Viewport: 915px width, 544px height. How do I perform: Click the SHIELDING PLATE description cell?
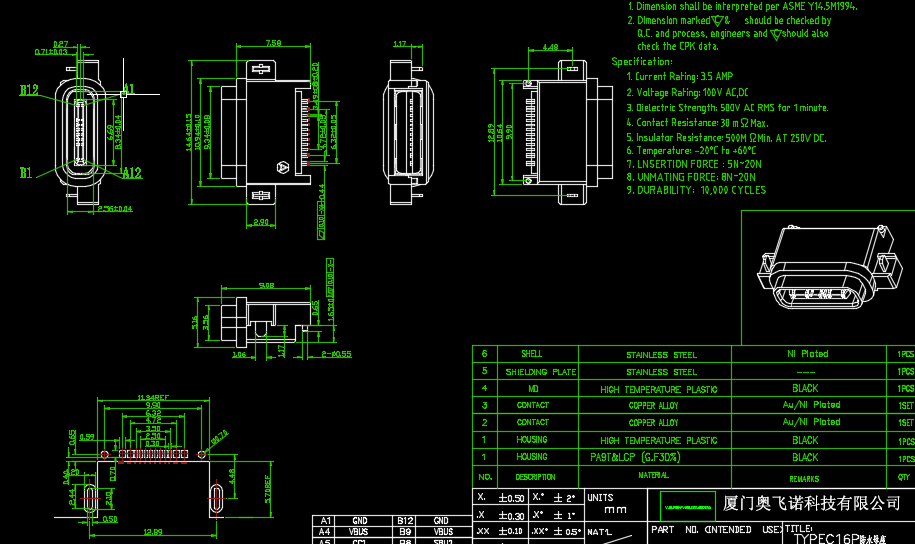tap(549, 372)
